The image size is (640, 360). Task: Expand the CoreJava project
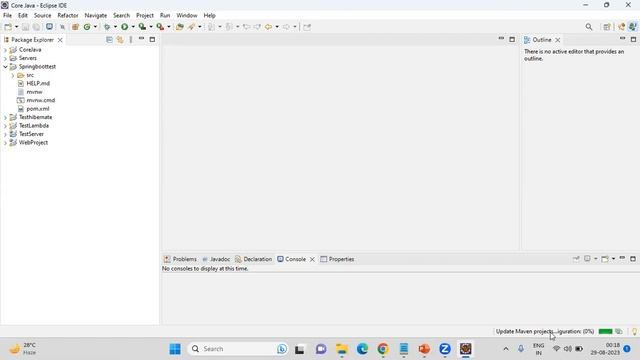pos(5,50)
